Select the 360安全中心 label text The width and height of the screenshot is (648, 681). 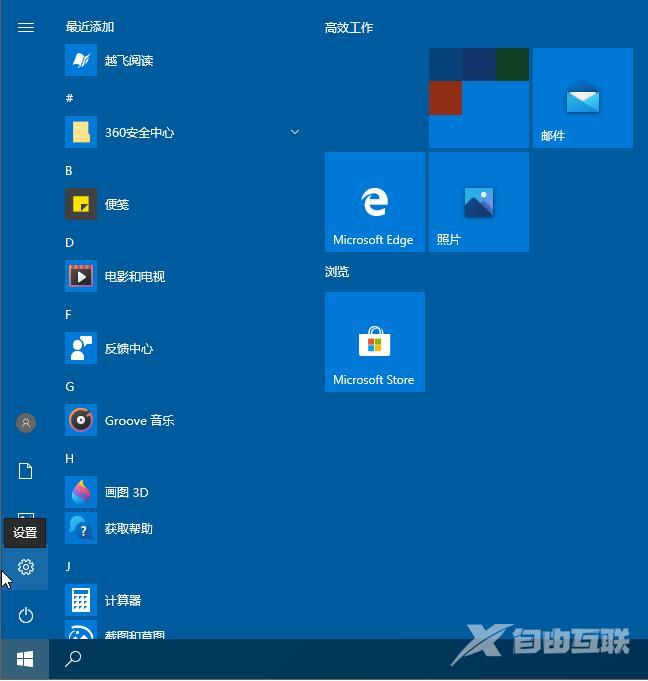pyautogui.click(x=139, y=132)
